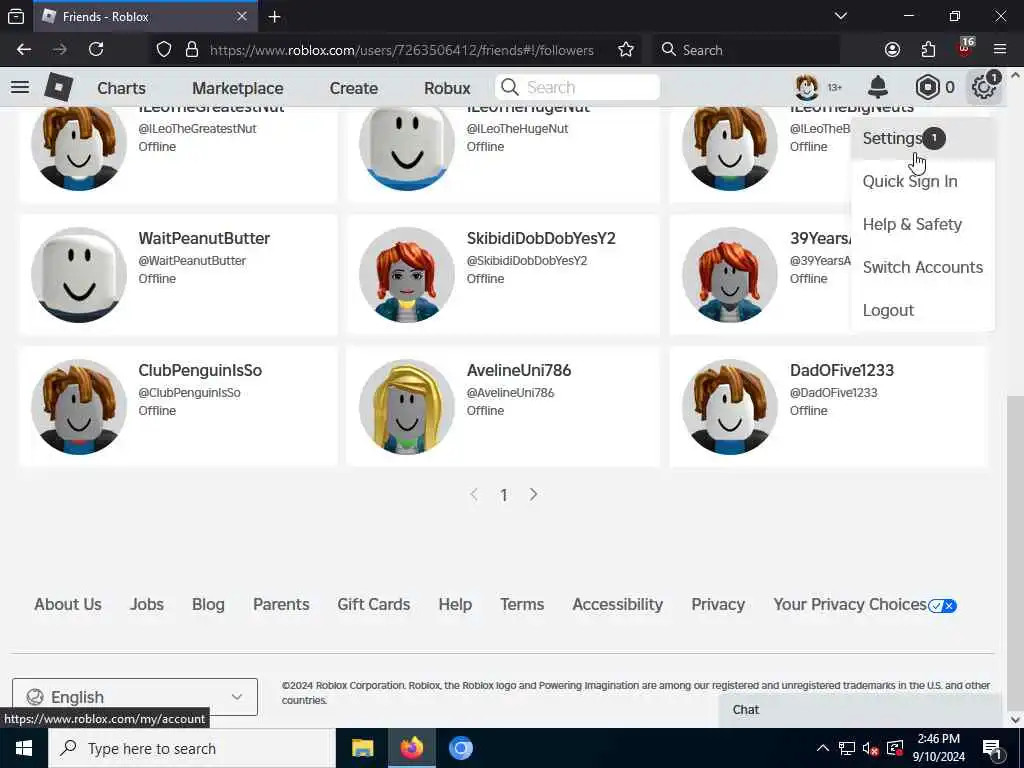This screenshot has width=1024, height=768.
Task: Click the Windows taskbar search box
Action: point(192,748)
